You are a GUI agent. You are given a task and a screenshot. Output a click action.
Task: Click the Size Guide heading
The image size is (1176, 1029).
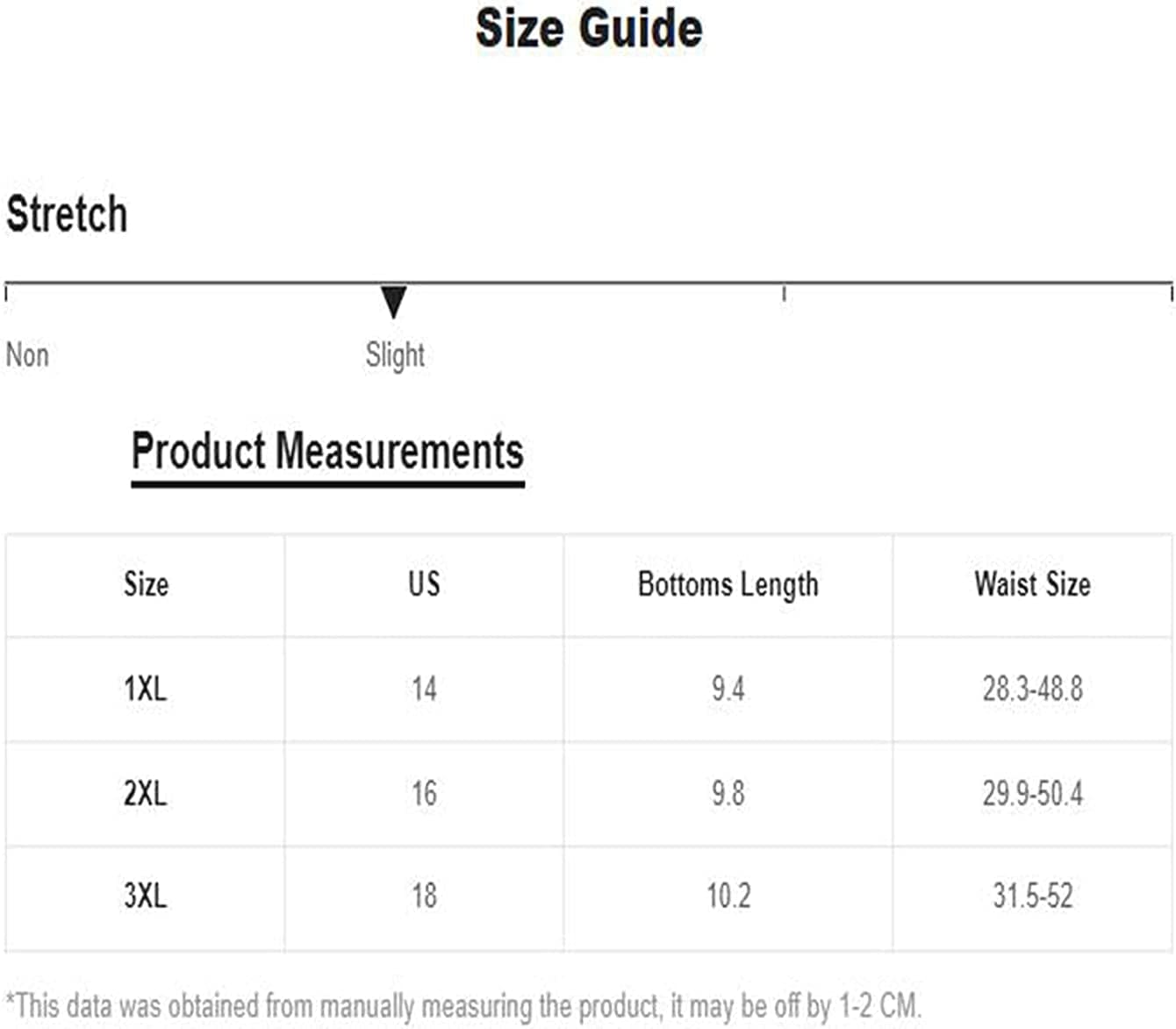click(x=589, y=29)
